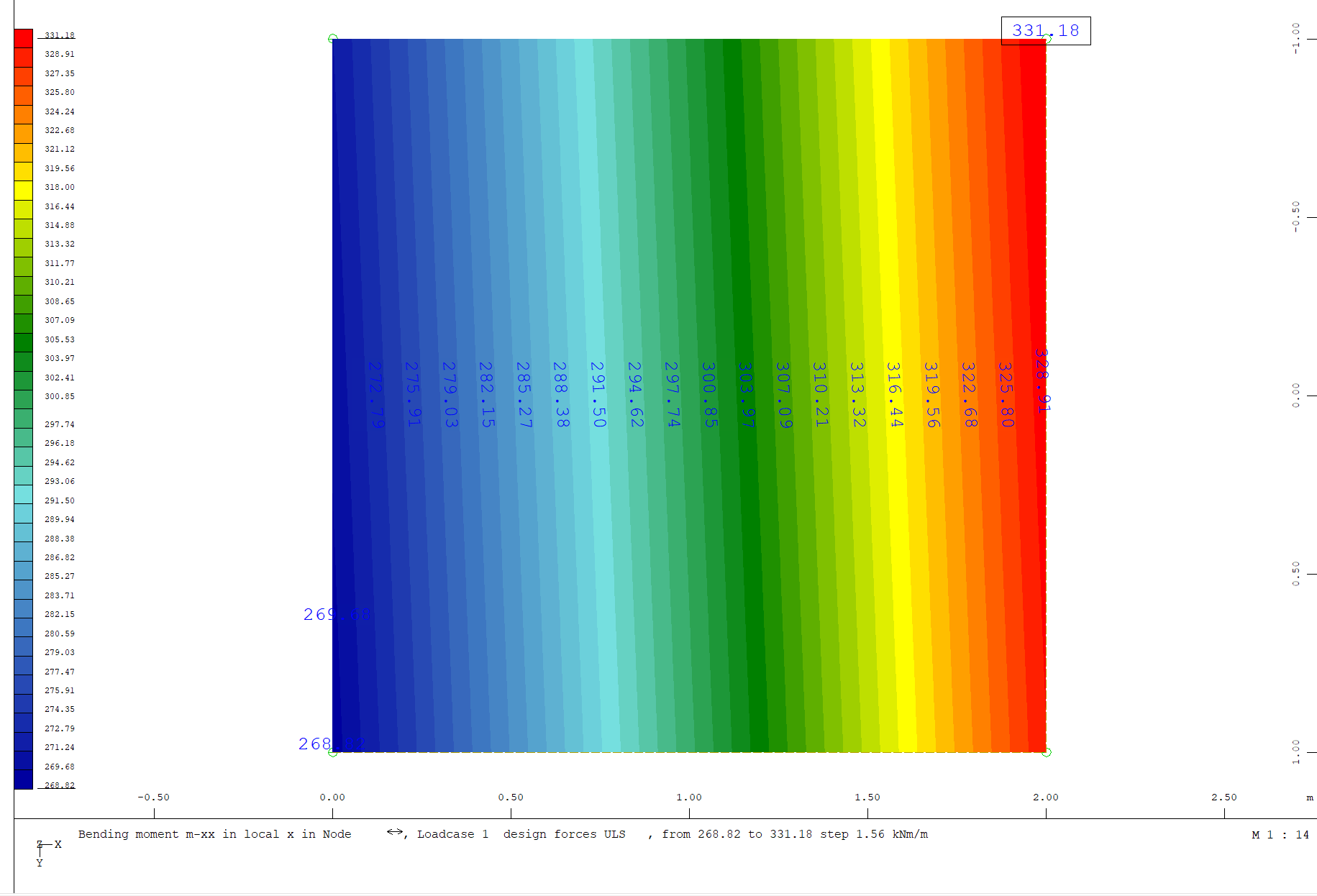Click the red 331.18 legend swatch
Screen dimensions: 1317x896
pyautogui.click(x=24, y=38)
